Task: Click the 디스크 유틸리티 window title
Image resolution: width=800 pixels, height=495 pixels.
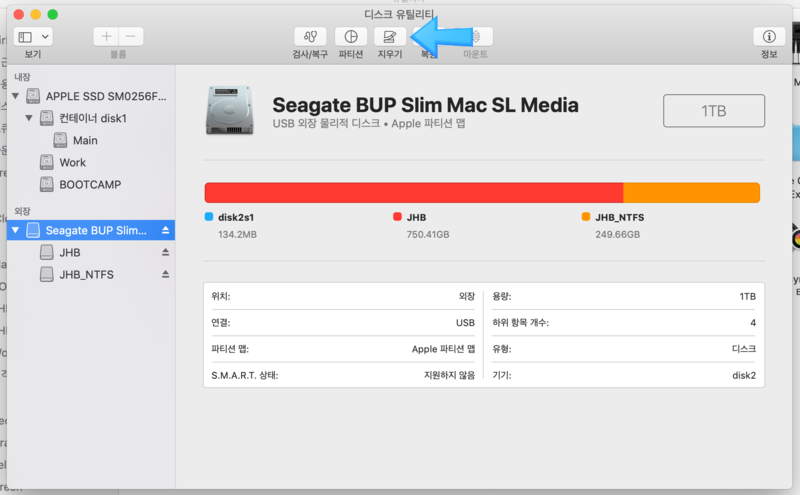Action: point(399,14)
